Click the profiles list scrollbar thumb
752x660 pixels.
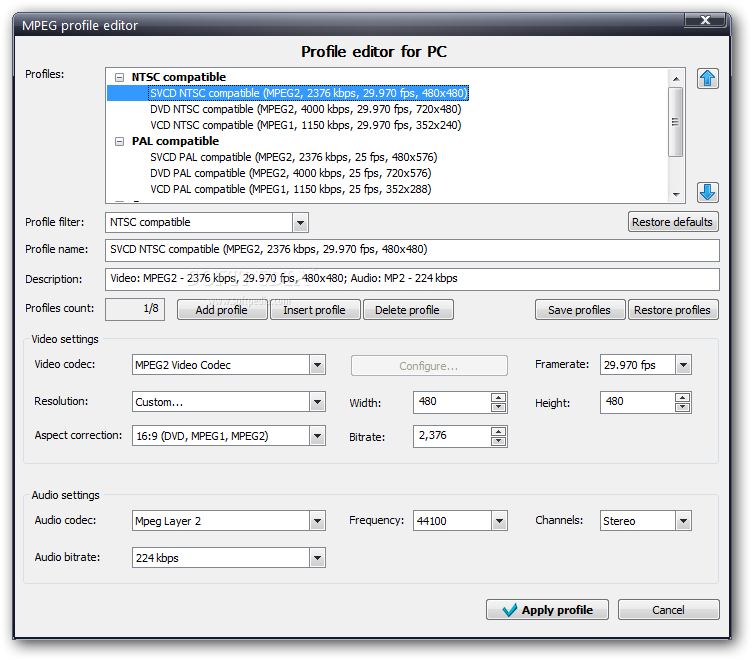coord(676,122)
